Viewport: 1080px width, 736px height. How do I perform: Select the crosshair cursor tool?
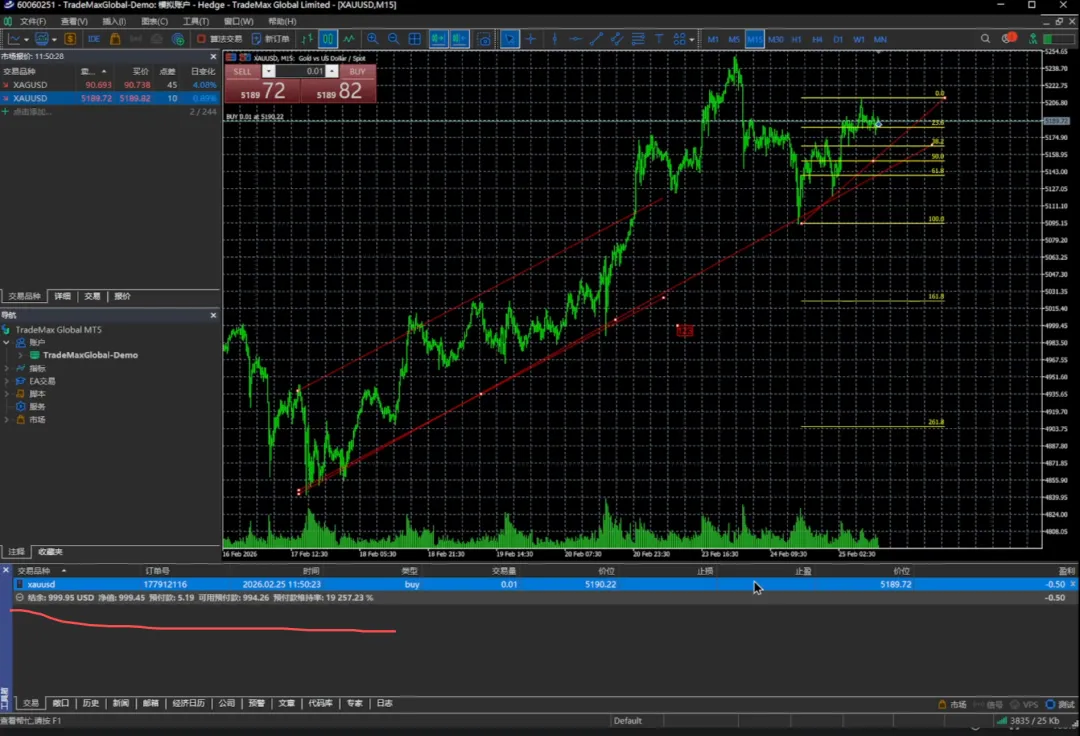(531, 39)
